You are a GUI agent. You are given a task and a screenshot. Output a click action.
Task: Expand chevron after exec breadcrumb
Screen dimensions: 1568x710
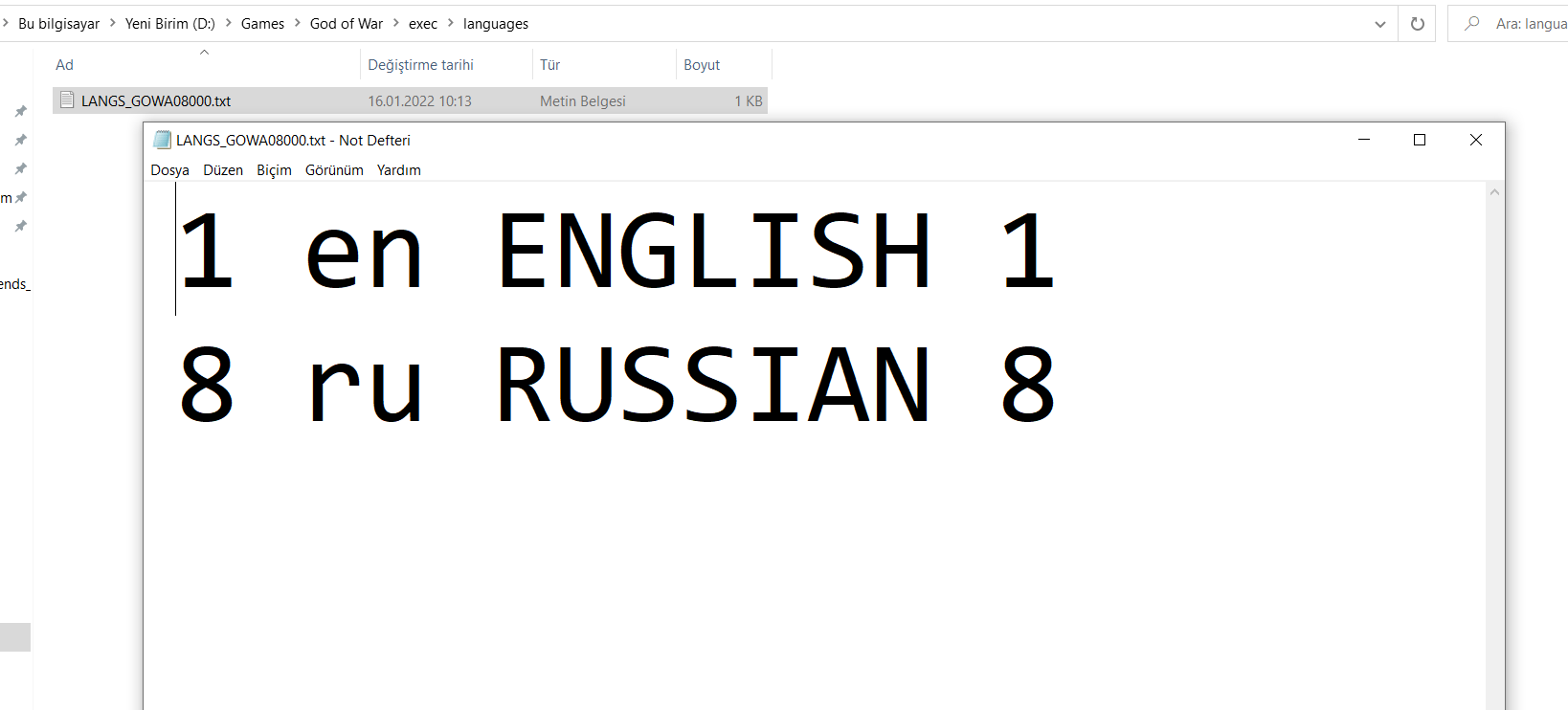click(450, 23)
